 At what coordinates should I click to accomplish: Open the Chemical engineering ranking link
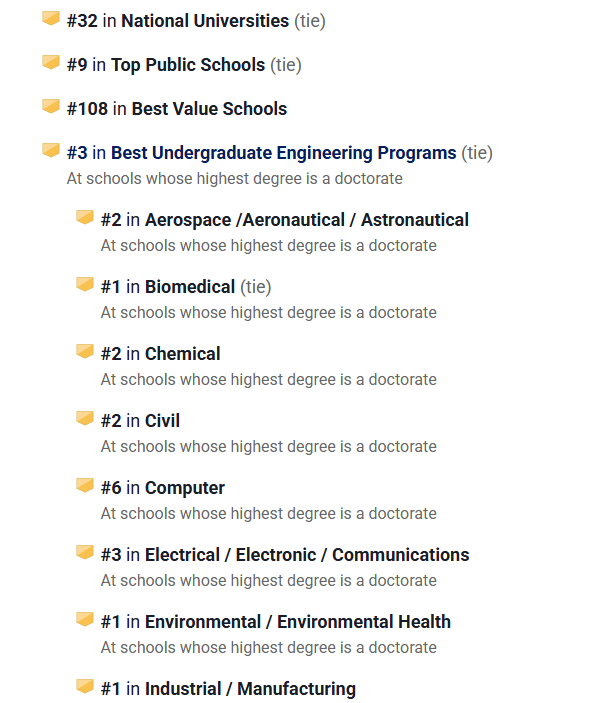click(182, 354)
